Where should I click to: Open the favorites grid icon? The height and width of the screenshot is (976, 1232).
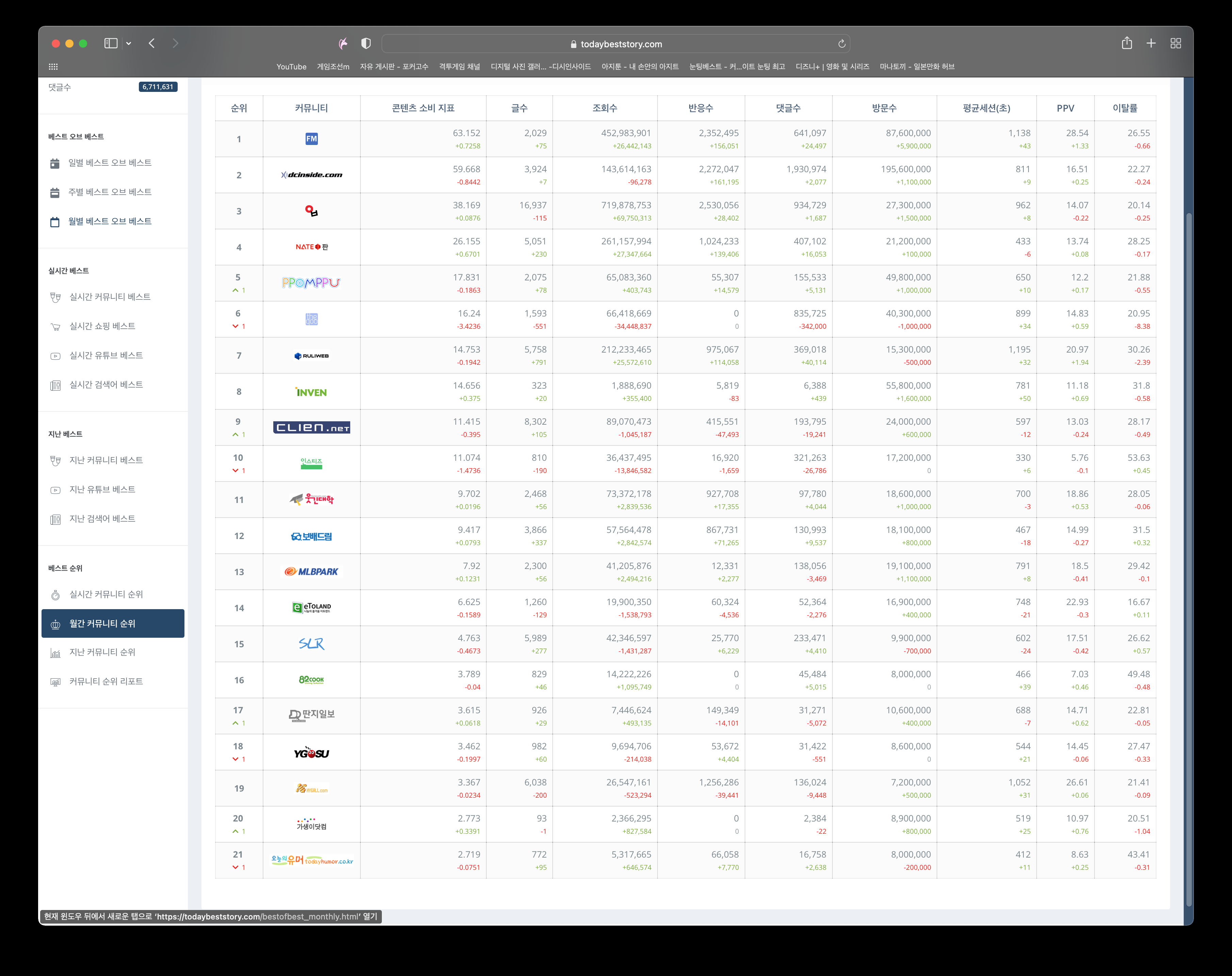tap(53, 67)
